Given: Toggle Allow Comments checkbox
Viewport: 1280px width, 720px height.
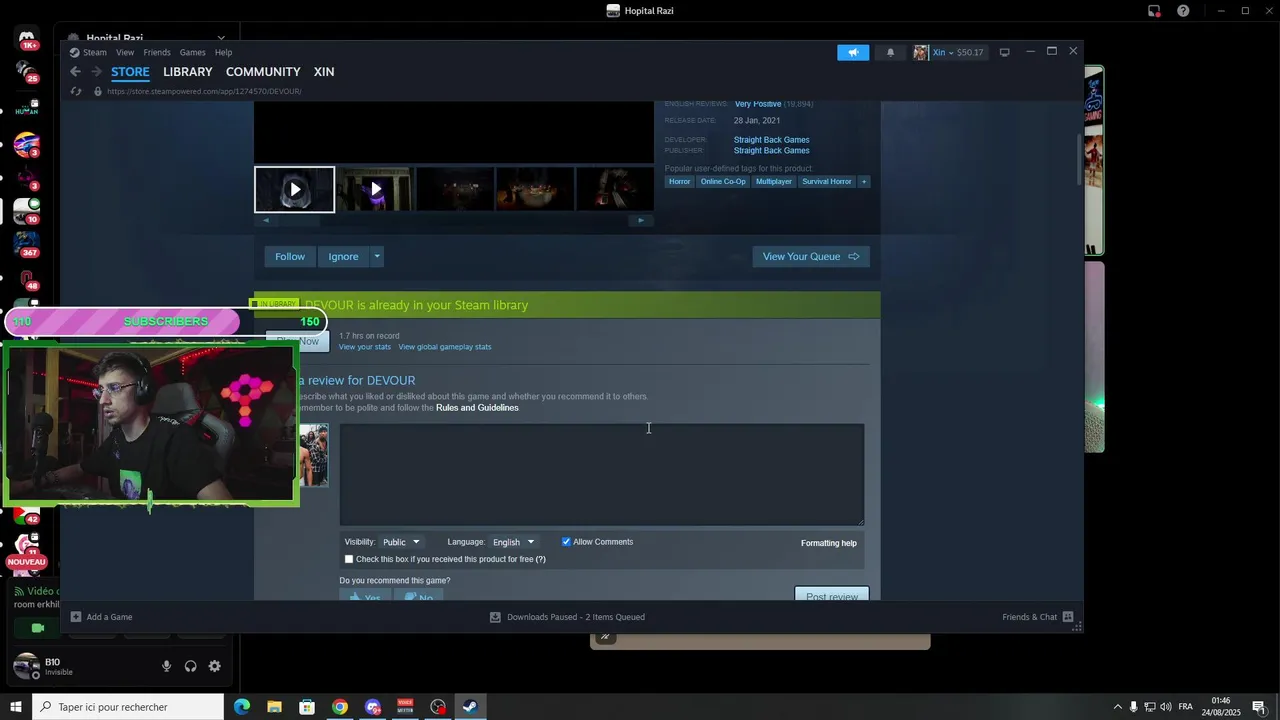Looking at the screenshot, I should click(566, 542).
